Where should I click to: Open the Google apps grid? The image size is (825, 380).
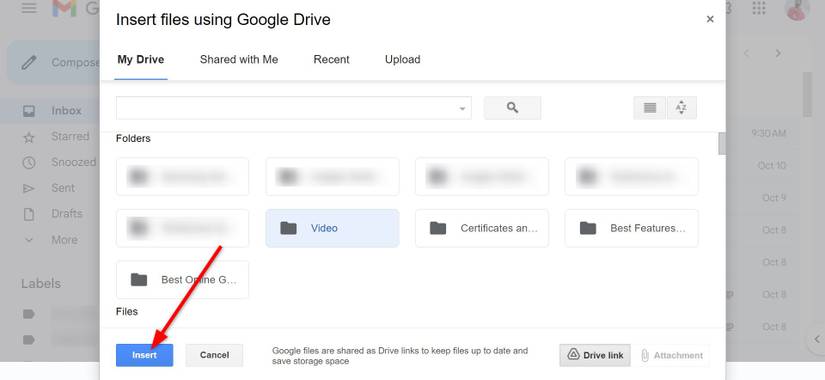coord(759,8)
